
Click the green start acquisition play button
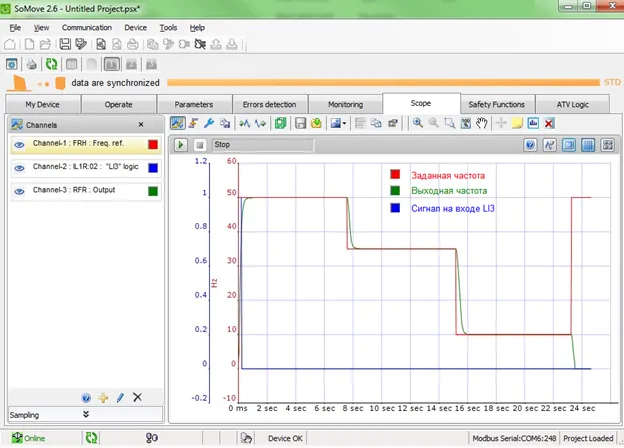(182, 145)
